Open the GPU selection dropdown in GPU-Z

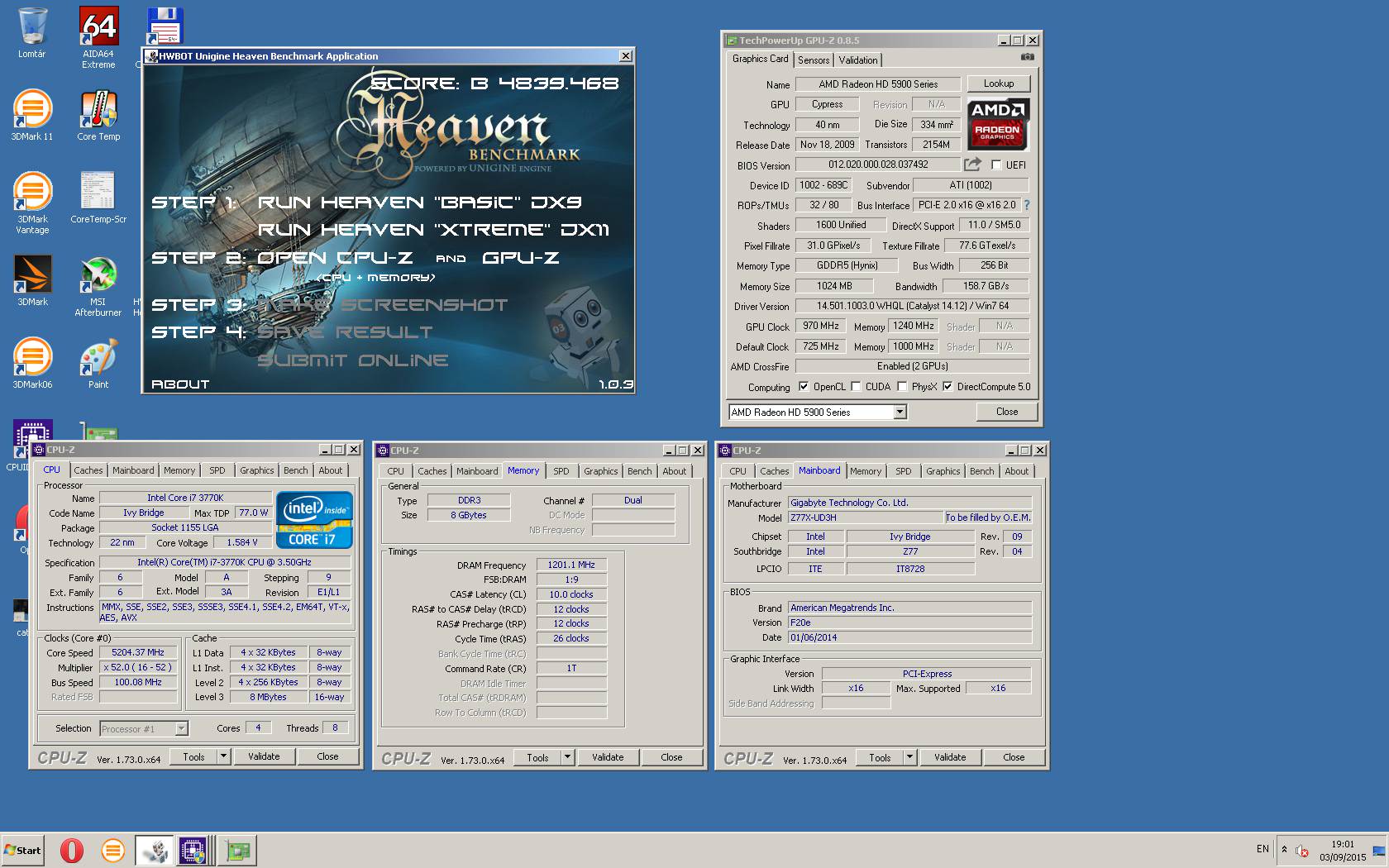pos(900,412)
